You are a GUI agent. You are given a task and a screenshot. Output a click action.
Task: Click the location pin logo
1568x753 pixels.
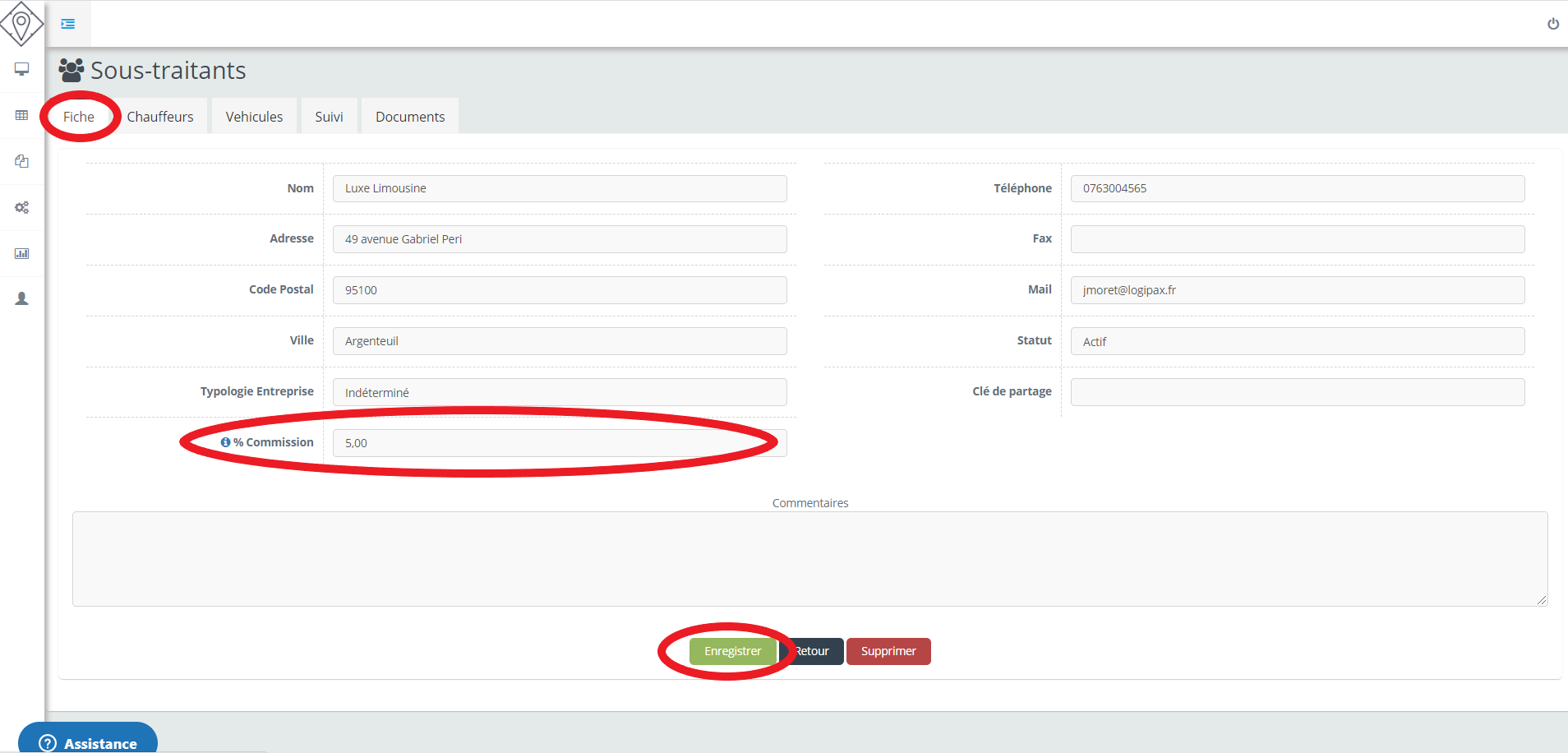pyautogui.click(x=21, y=23)
